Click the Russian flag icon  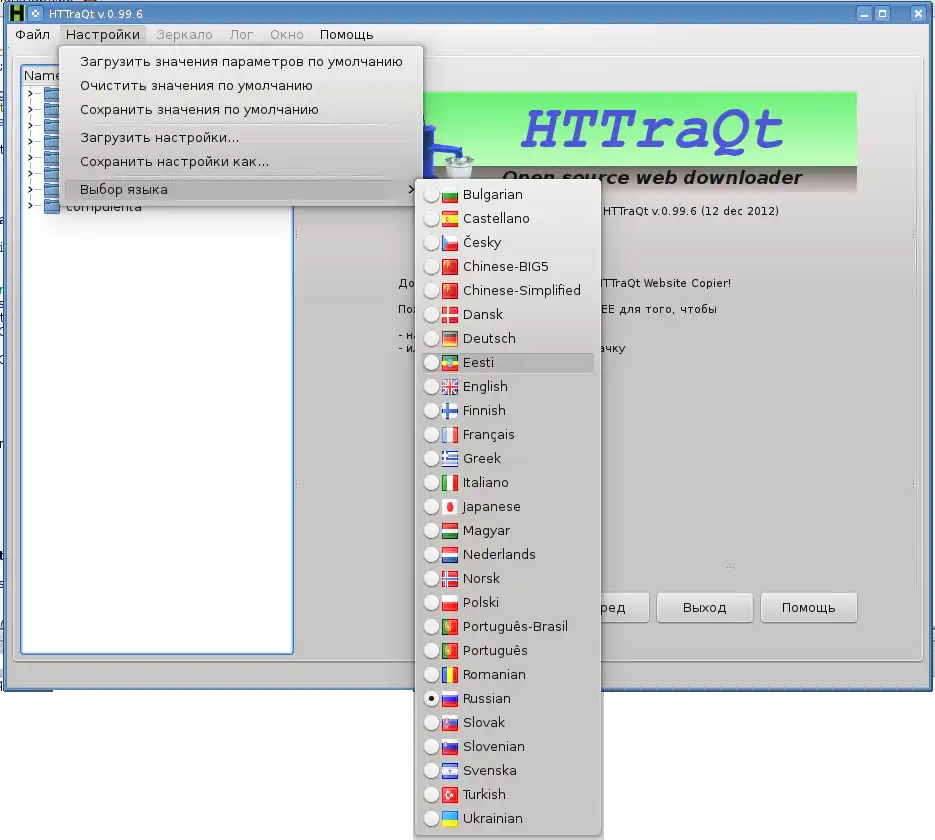450,699
